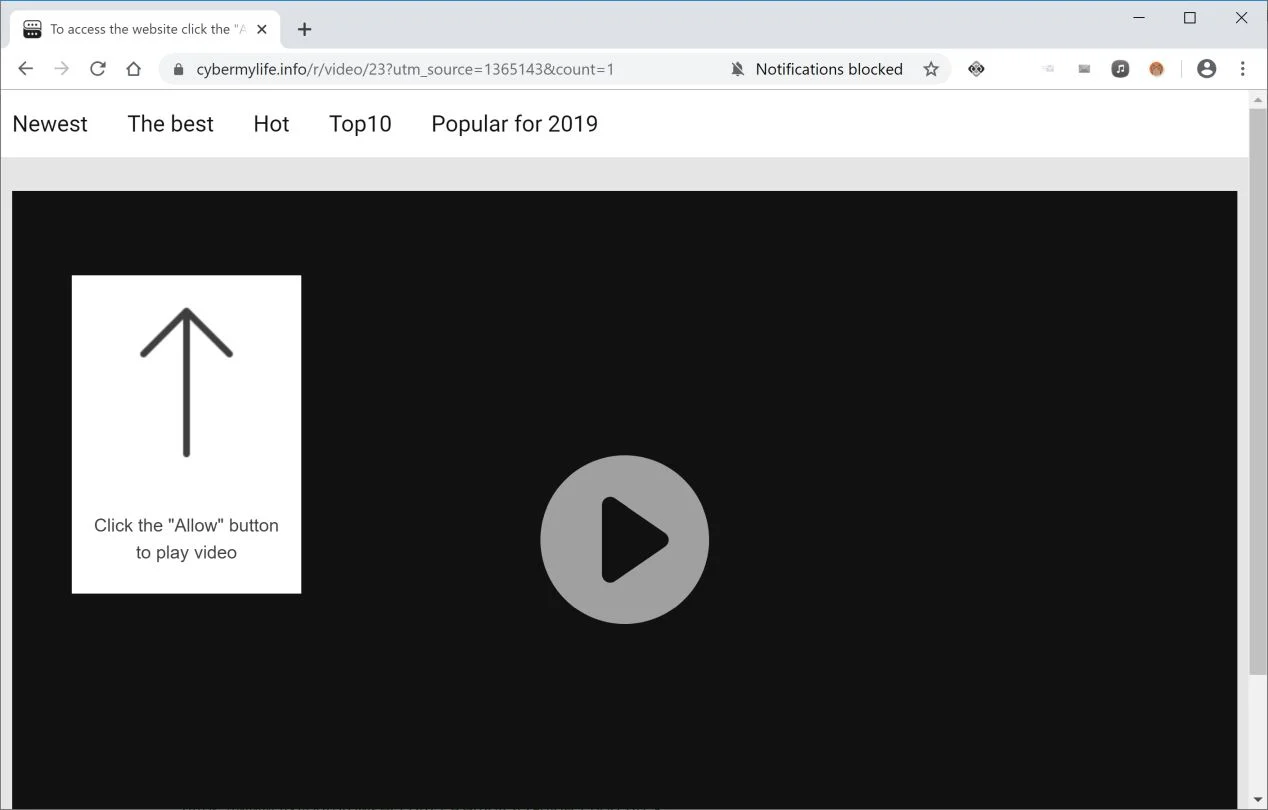Open the Top10 section
The width and height of the screenshot is (1268, 810).
point(360,124)
